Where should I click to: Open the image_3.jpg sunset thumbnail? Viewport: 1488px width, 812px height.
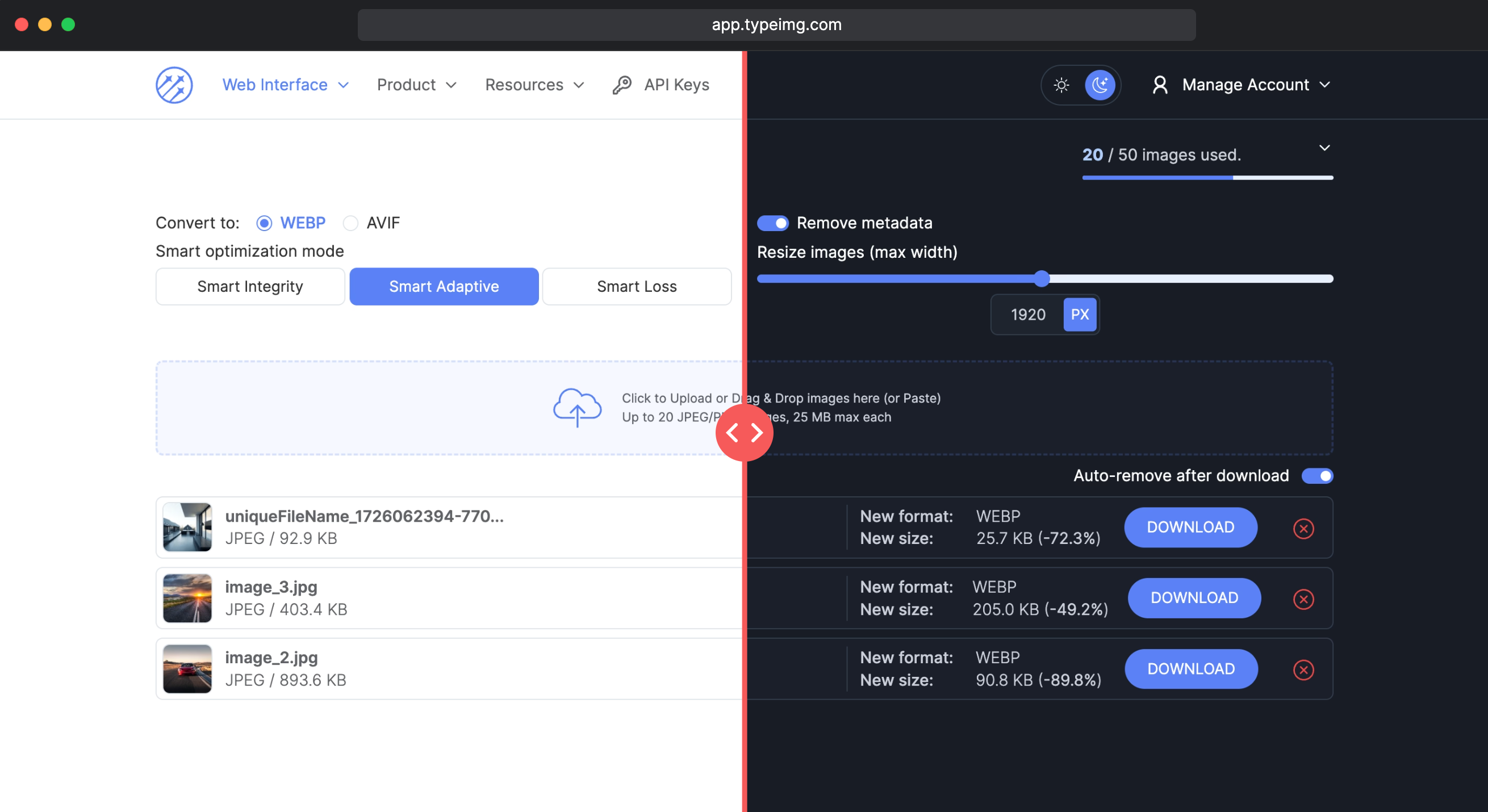pyautogui.click(x=187, y=598)
